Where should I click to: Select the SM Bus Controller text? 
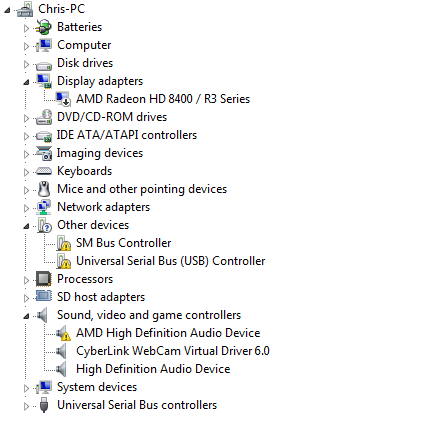coord(124,243)
